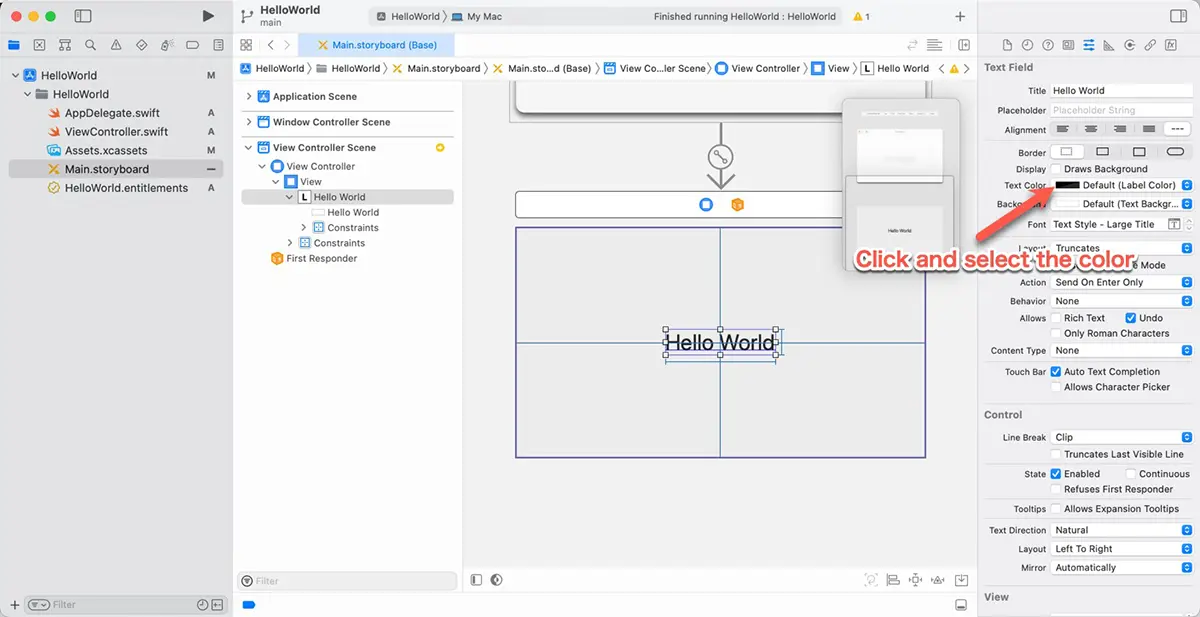The height and width of the screenshot is (617, 1200).
Task: Open the Line Break Clip dropdown
Action: pyautogui.click(x=1122, y=437)
